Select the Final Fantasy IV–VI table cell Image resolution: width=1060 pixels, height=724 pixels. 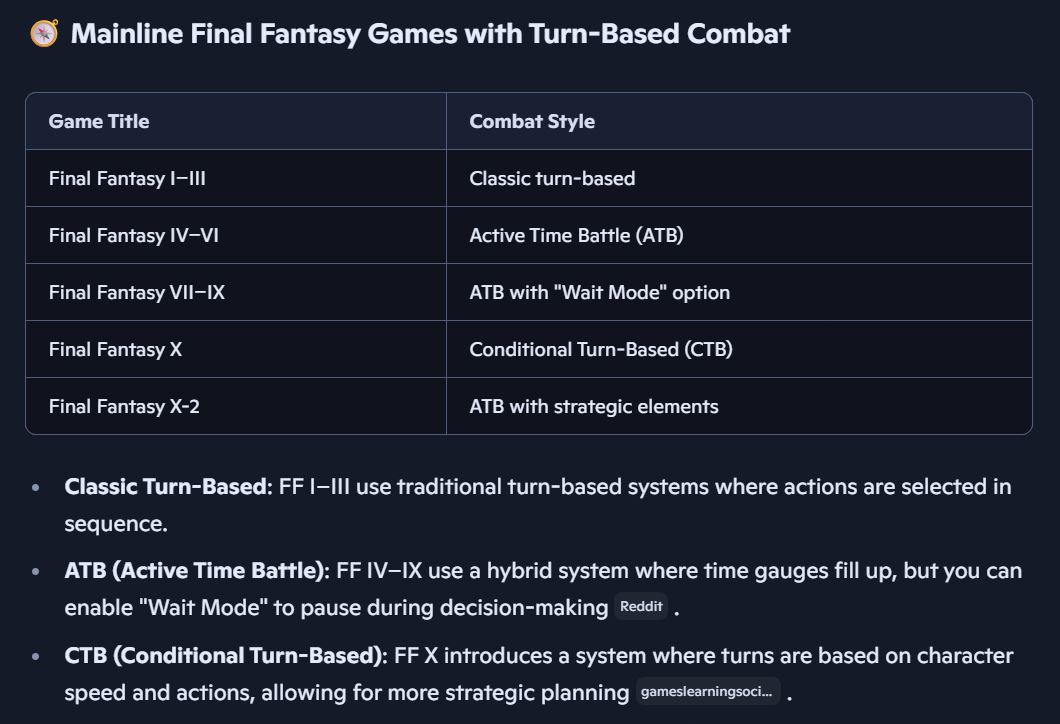tap(132, 236)
